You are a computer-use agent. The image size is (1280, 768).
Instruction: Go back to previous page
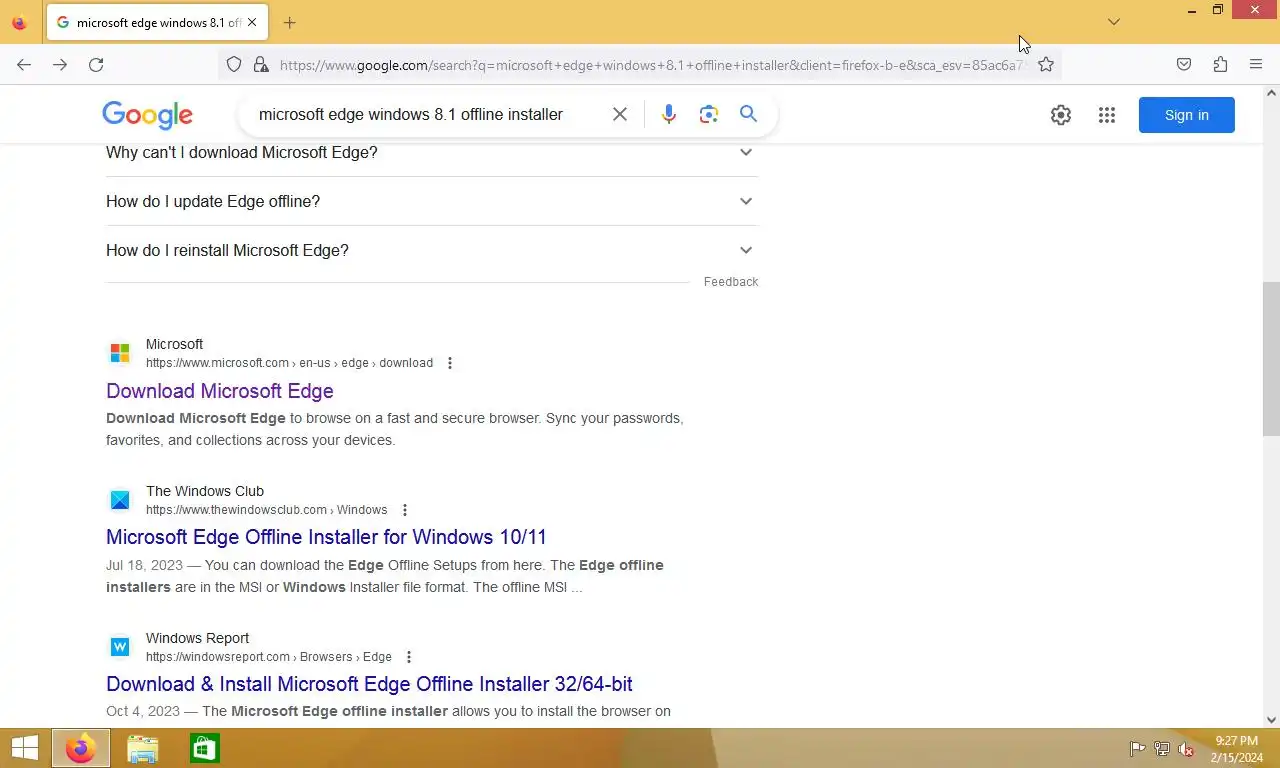[24, 65]
